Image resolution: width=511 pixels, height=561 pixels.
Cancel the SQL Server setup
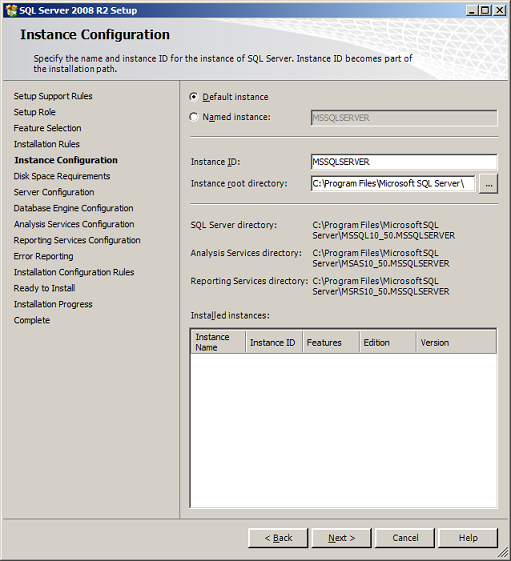click(x=405, y=538)
